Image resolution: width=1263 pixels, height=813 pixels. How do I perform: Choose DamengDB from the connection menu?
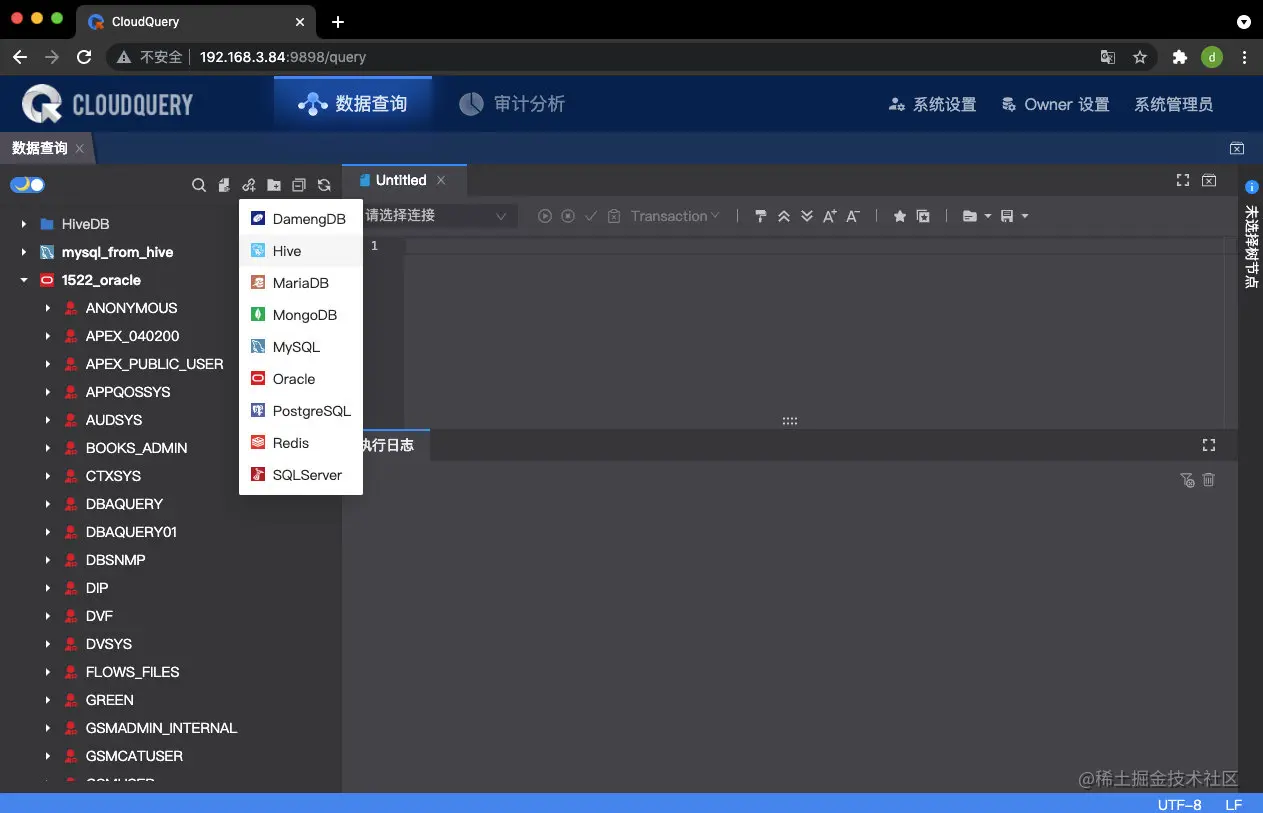[x=301, y=219]
